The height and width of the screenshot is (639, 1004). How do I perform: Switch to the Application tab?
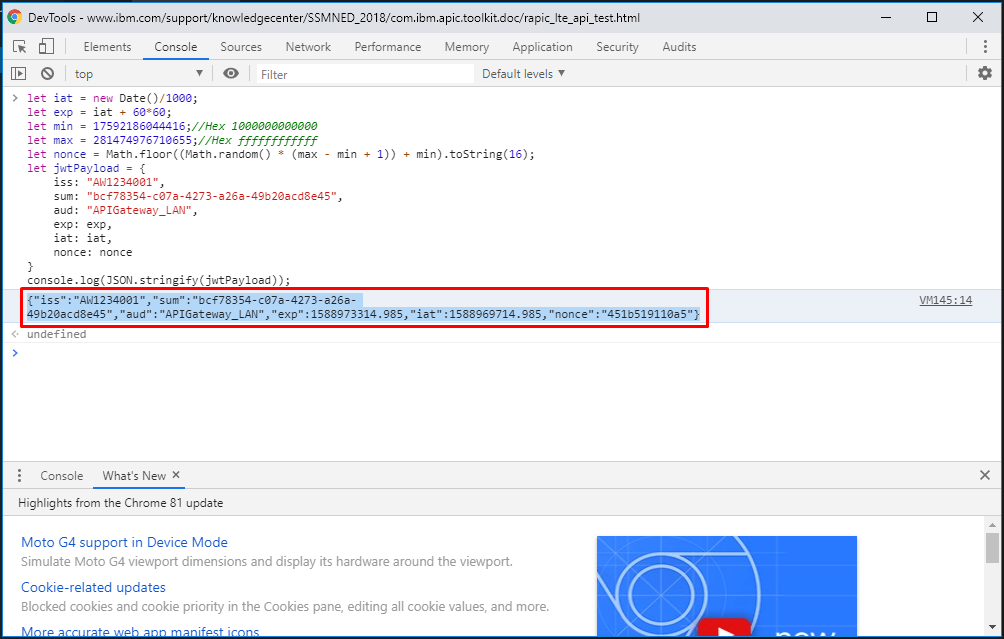(542, 46)
